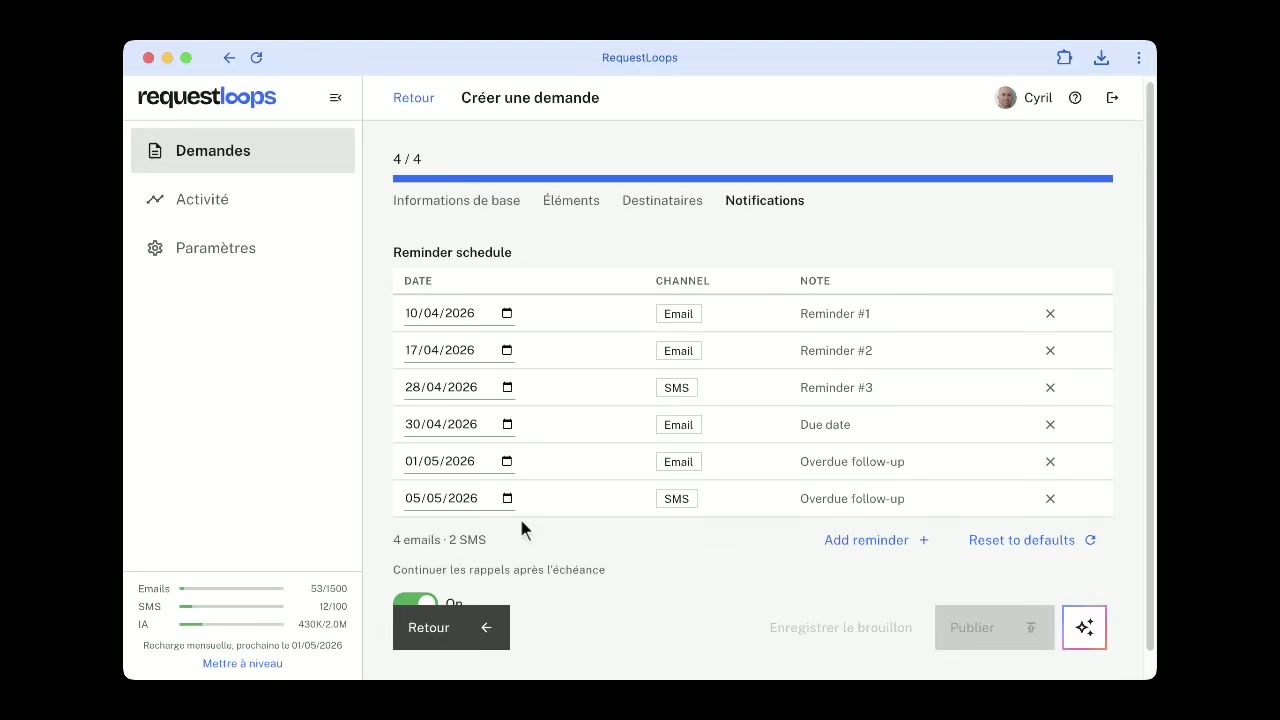Toggle off continuing reminders after due date

tap(415, 600)
